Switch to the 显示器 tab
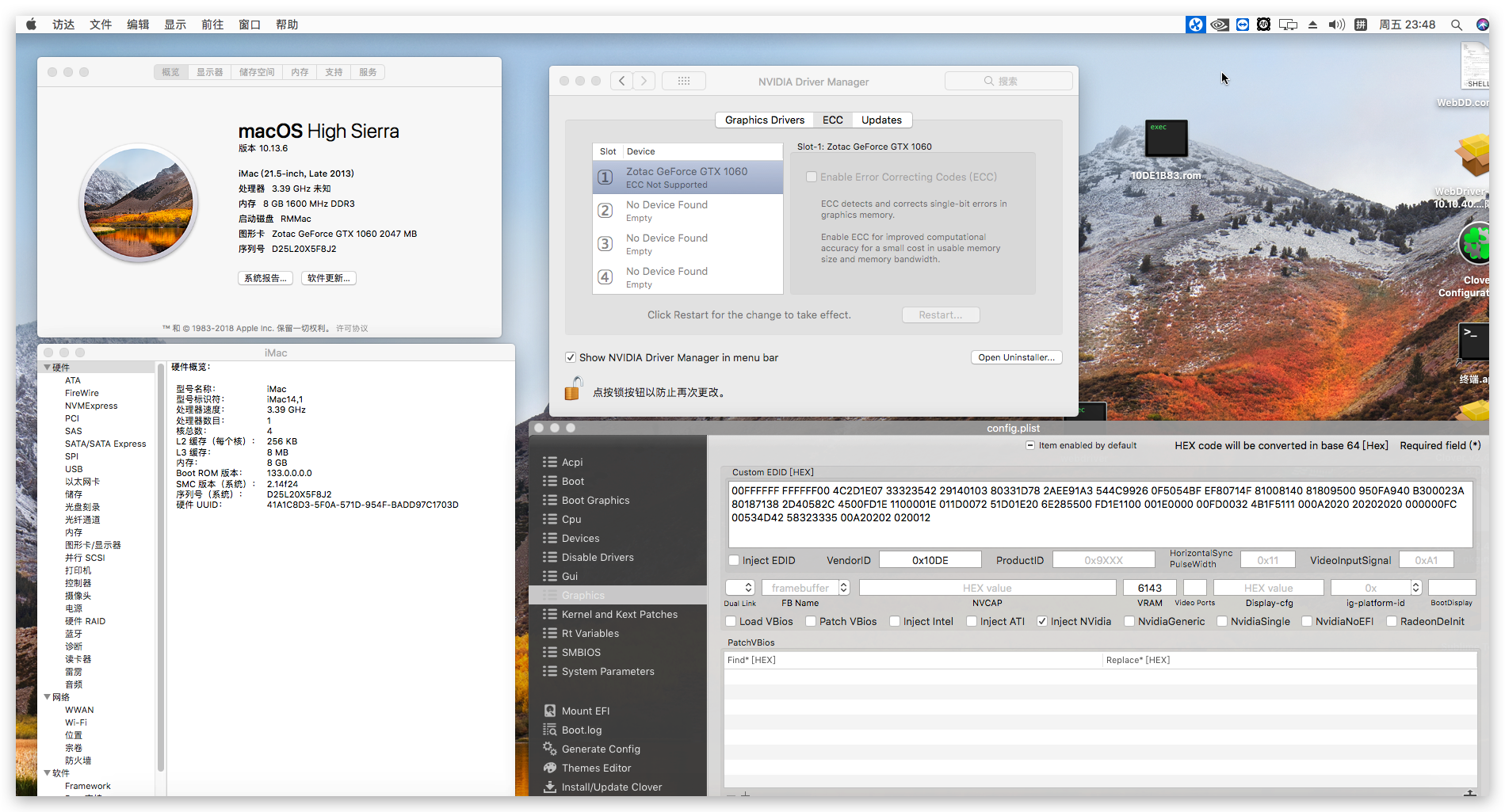Screen dimensions: 1505x812 coord(210,72)
